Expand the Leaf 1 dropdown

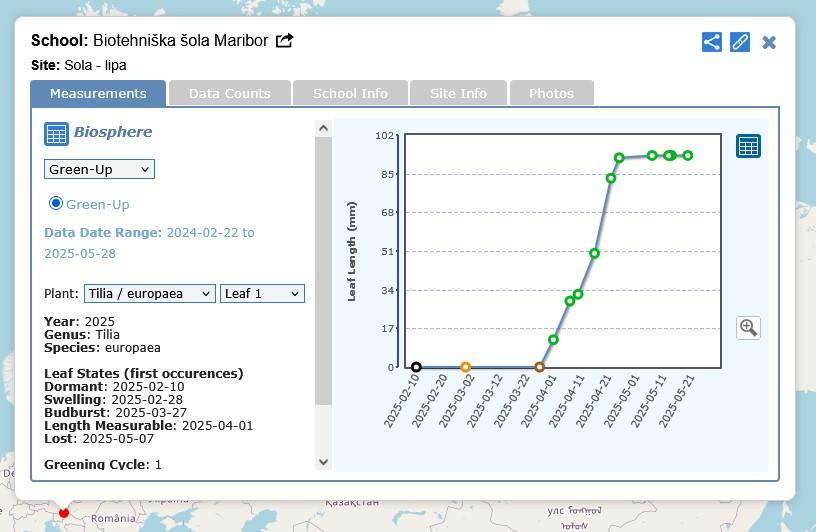(x=262, y=294)
